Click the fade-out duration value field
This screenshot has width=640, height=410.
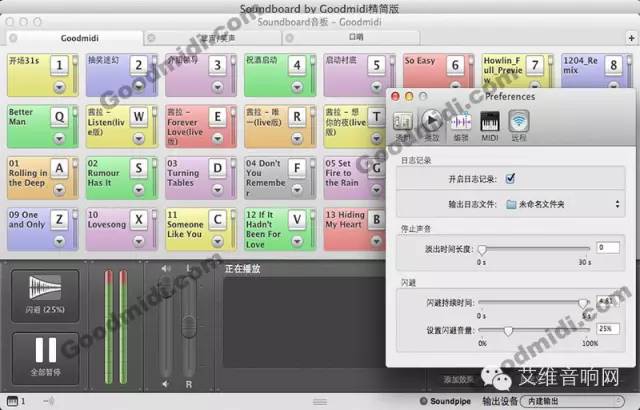click(607, 247)
